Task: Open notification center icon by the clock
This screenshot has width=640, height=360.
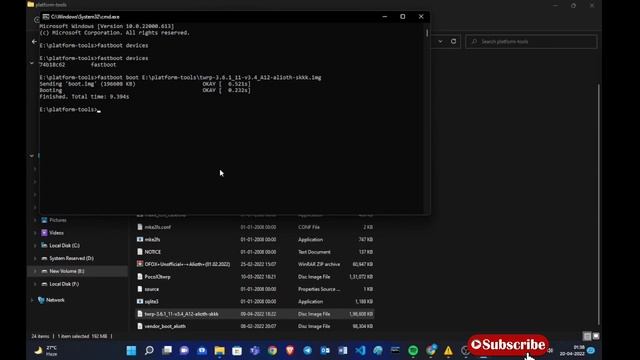Action: pos(591,351)
